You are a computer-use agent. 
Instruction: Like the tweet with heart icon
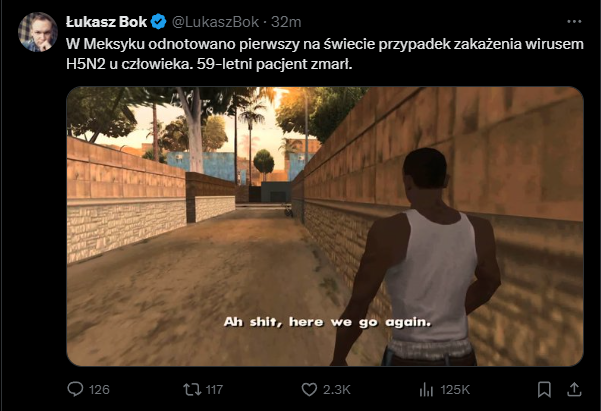309,390
